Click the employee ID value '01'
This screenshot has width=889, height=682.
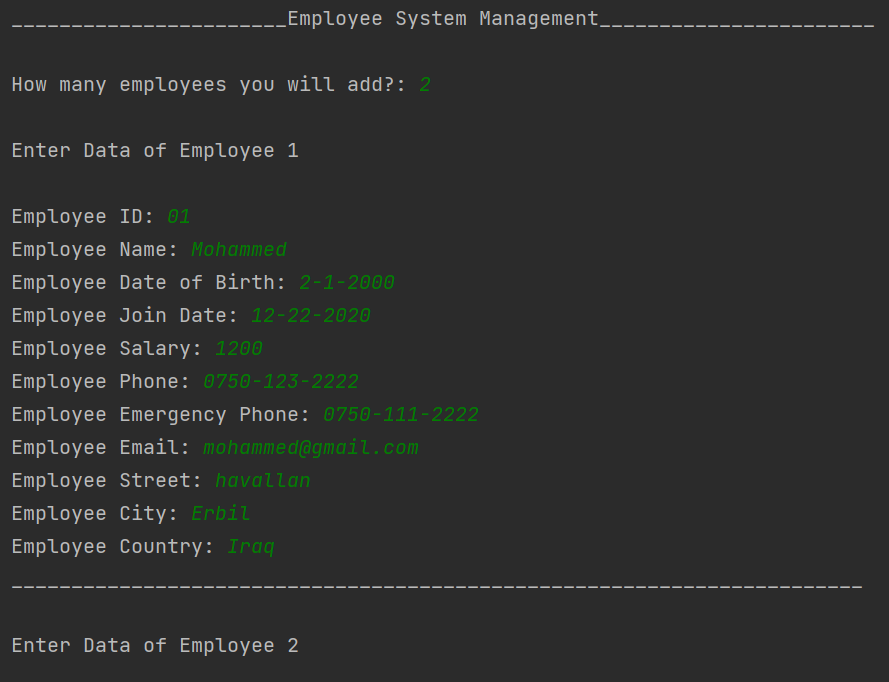click(x=179, y=217)
